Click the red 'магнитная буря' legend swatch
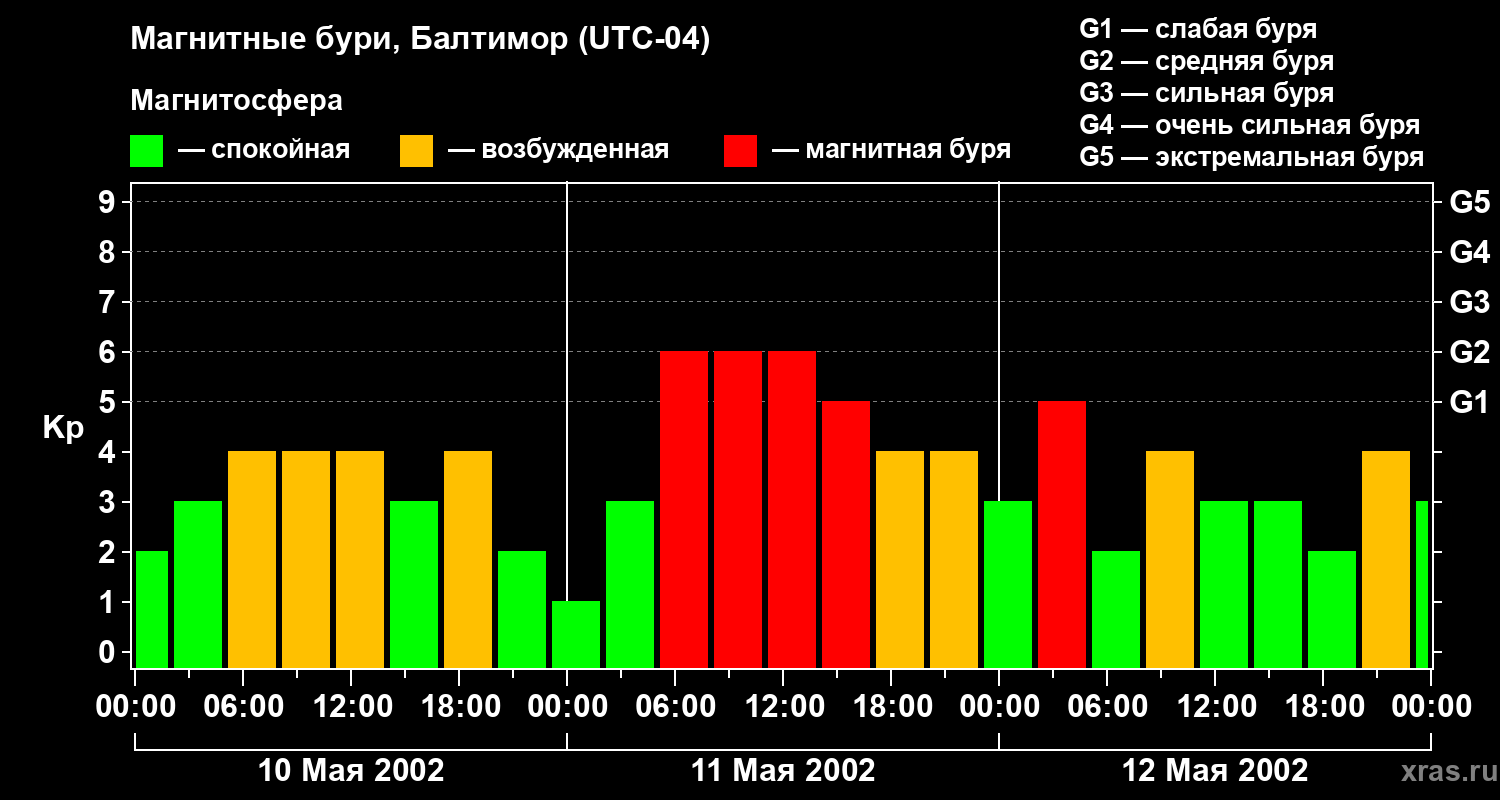The image size is (1500, 800). pos(740,151)
